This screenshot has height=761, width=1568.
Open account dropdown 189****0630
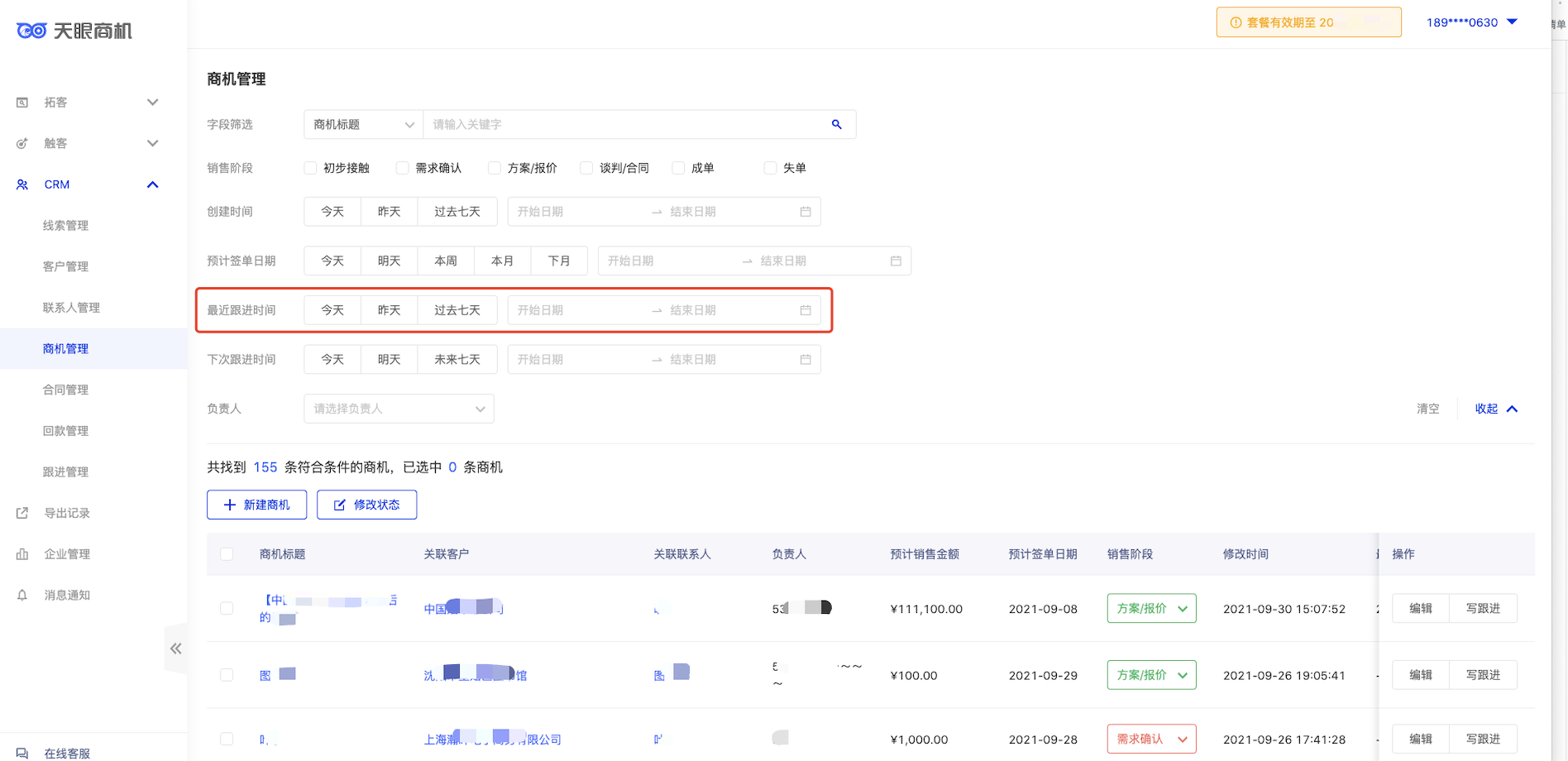tap(1471, 22)
